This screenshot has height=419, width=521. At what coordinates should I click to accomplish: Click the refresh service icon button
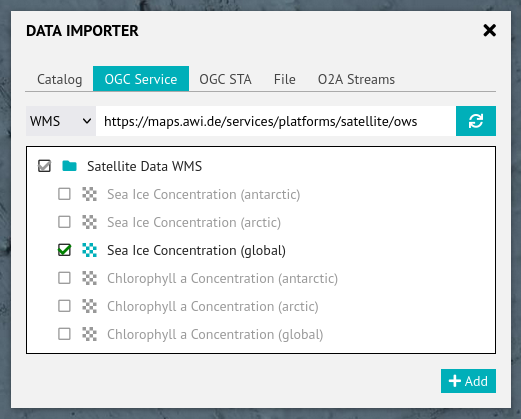click(476, 121)
